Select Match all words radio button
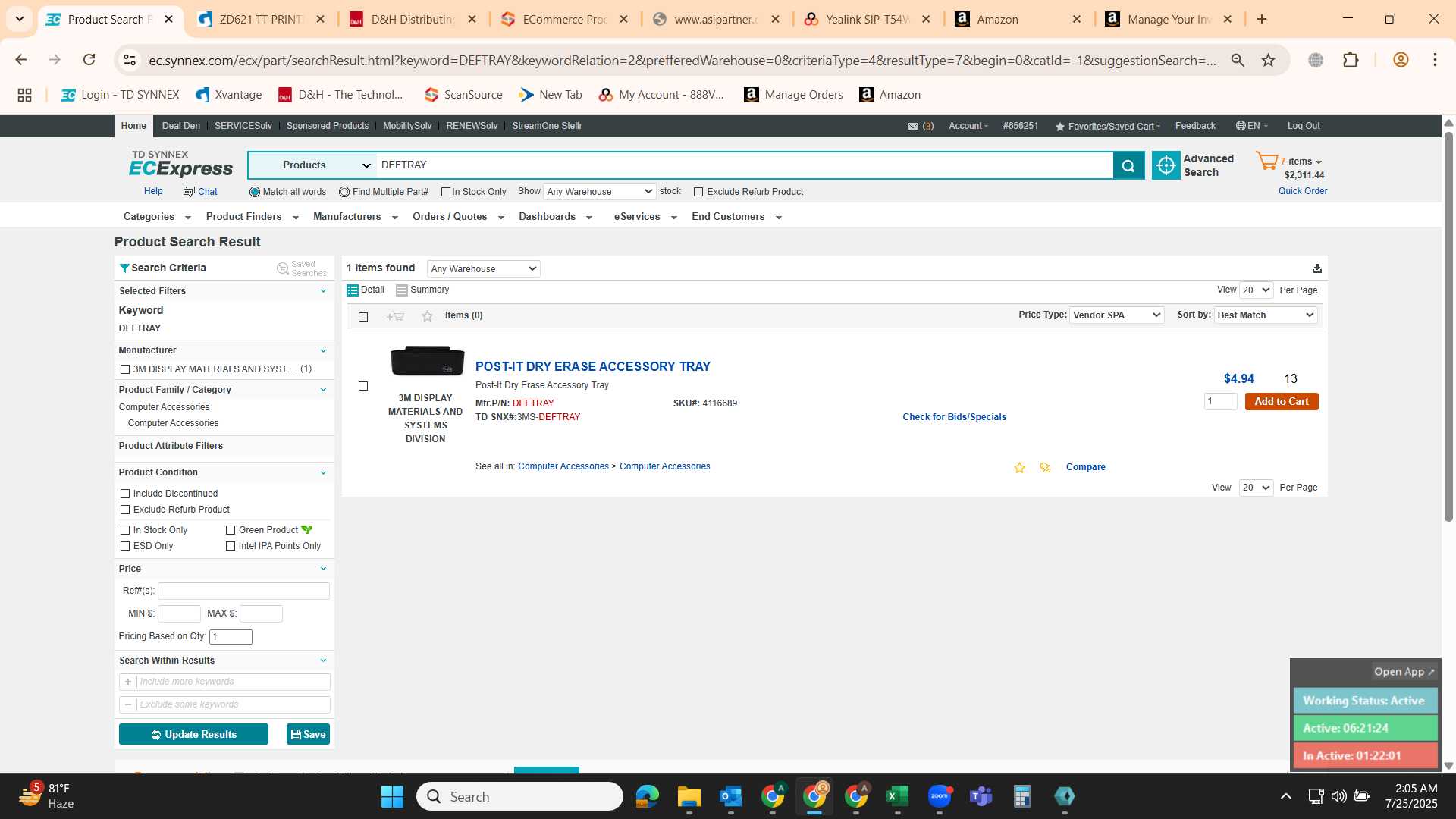The image size is (1456, 819). tap(255, 193)
